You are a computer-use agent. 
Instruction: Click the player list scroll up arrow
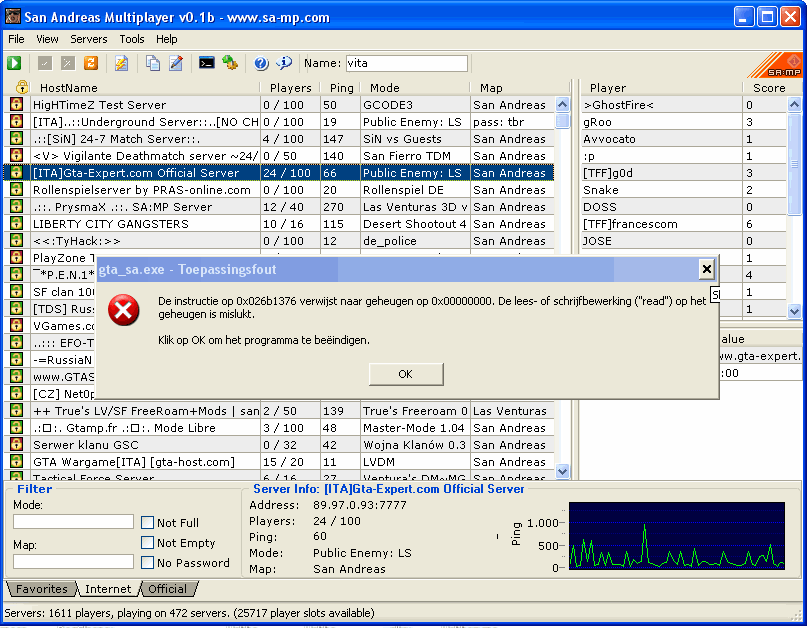tap(795, 104)
